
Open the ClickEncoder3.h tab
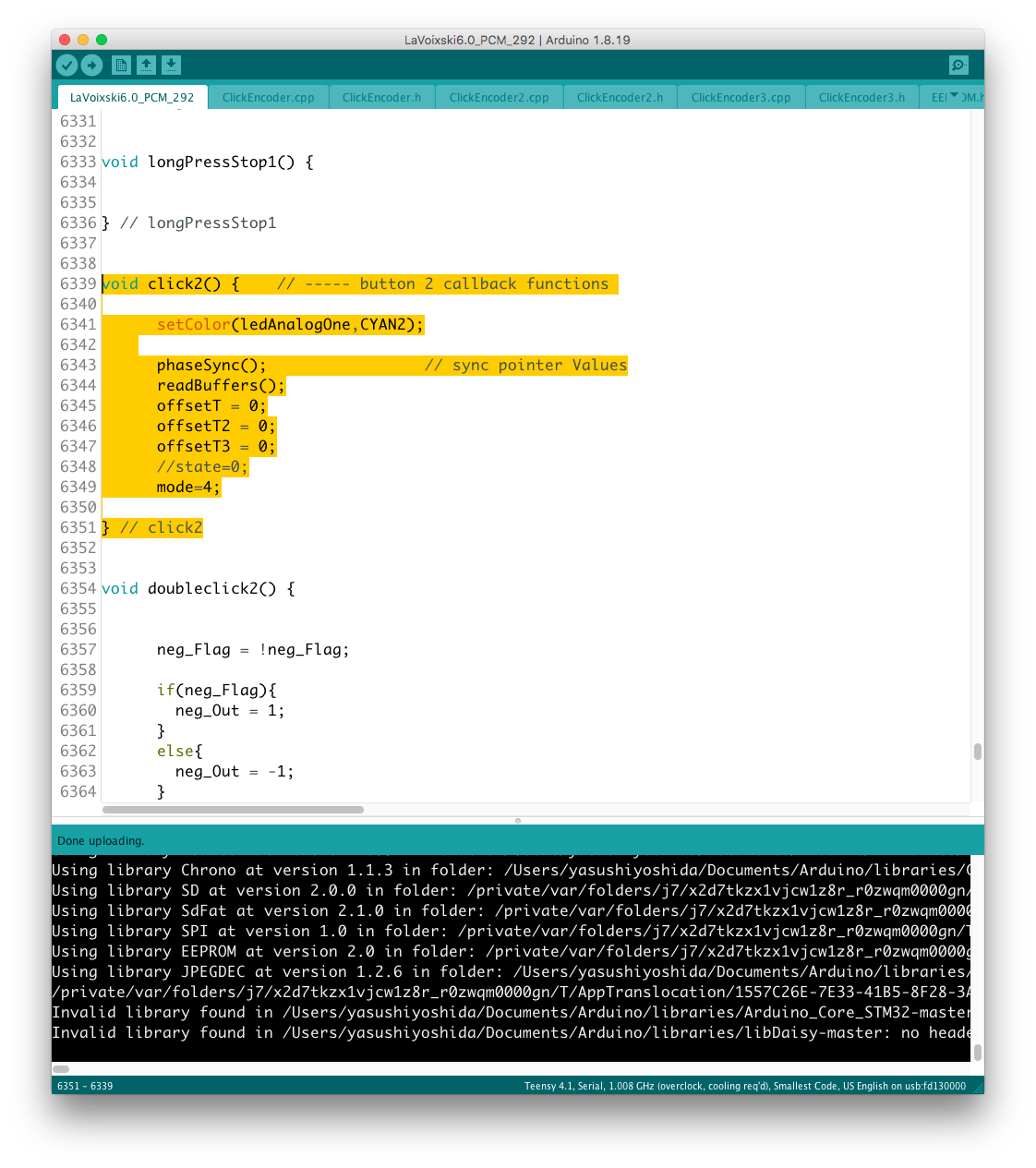(x=861, y=97)
